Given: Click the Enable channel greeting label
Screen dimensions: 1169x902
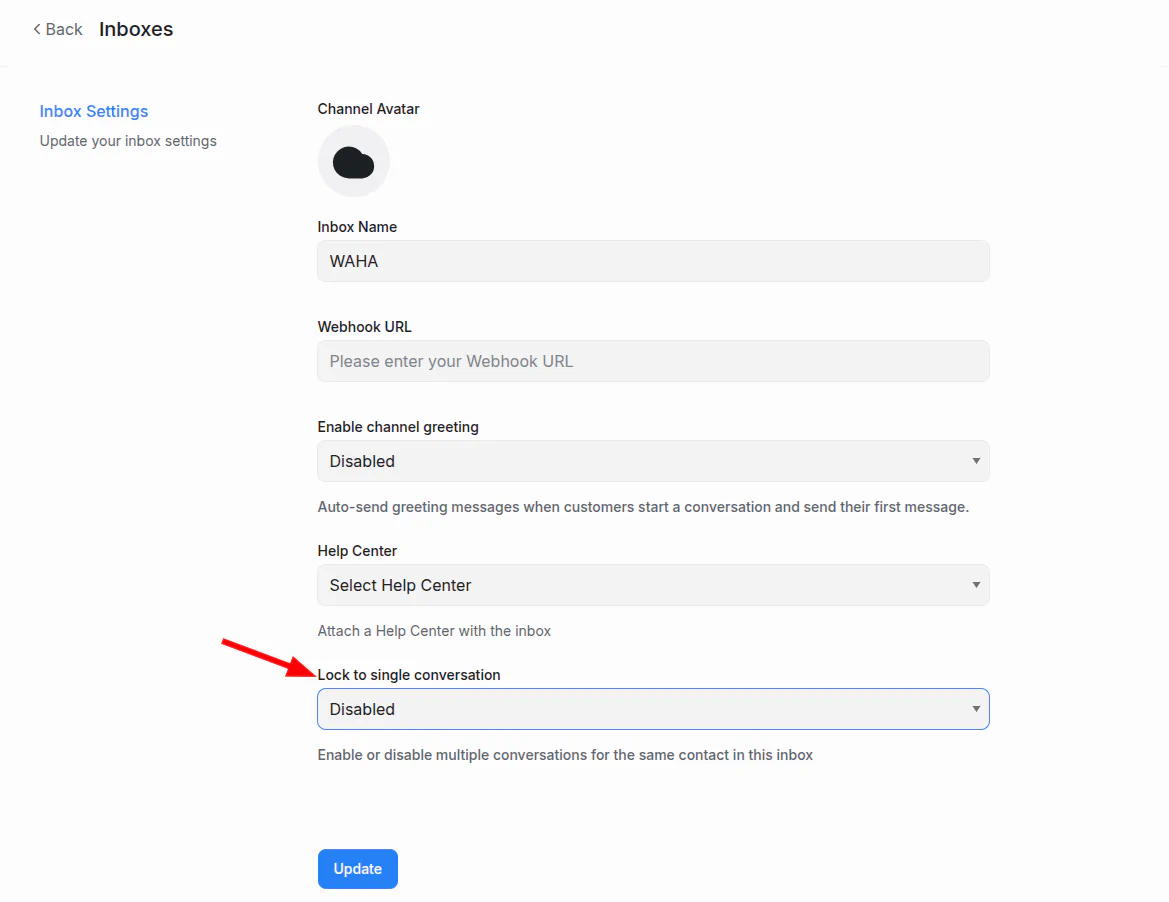Looking at the screenshot, I should click(x=398, y=427).
